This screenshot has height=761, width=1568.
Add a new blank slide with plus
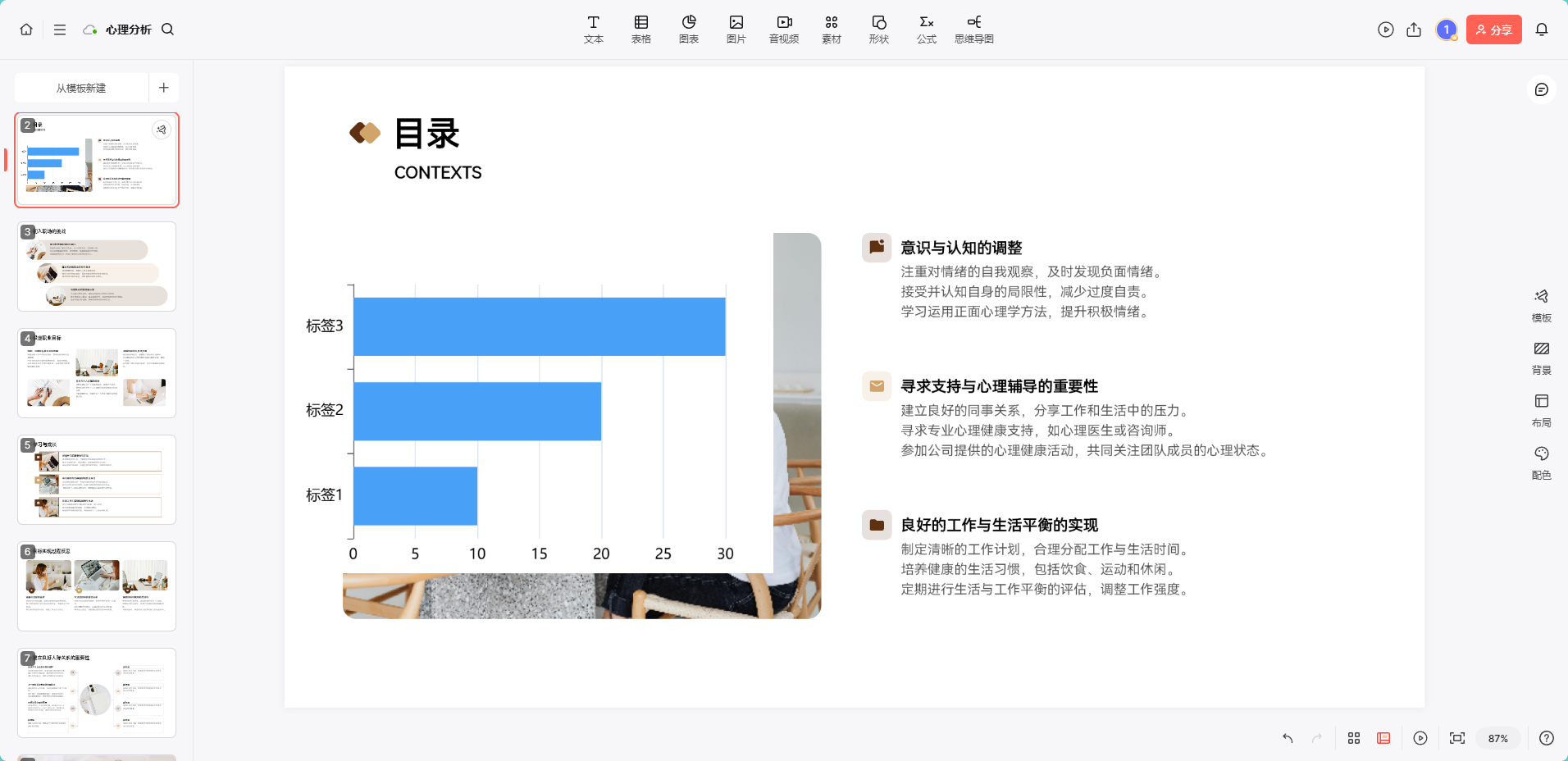[164, 88]
